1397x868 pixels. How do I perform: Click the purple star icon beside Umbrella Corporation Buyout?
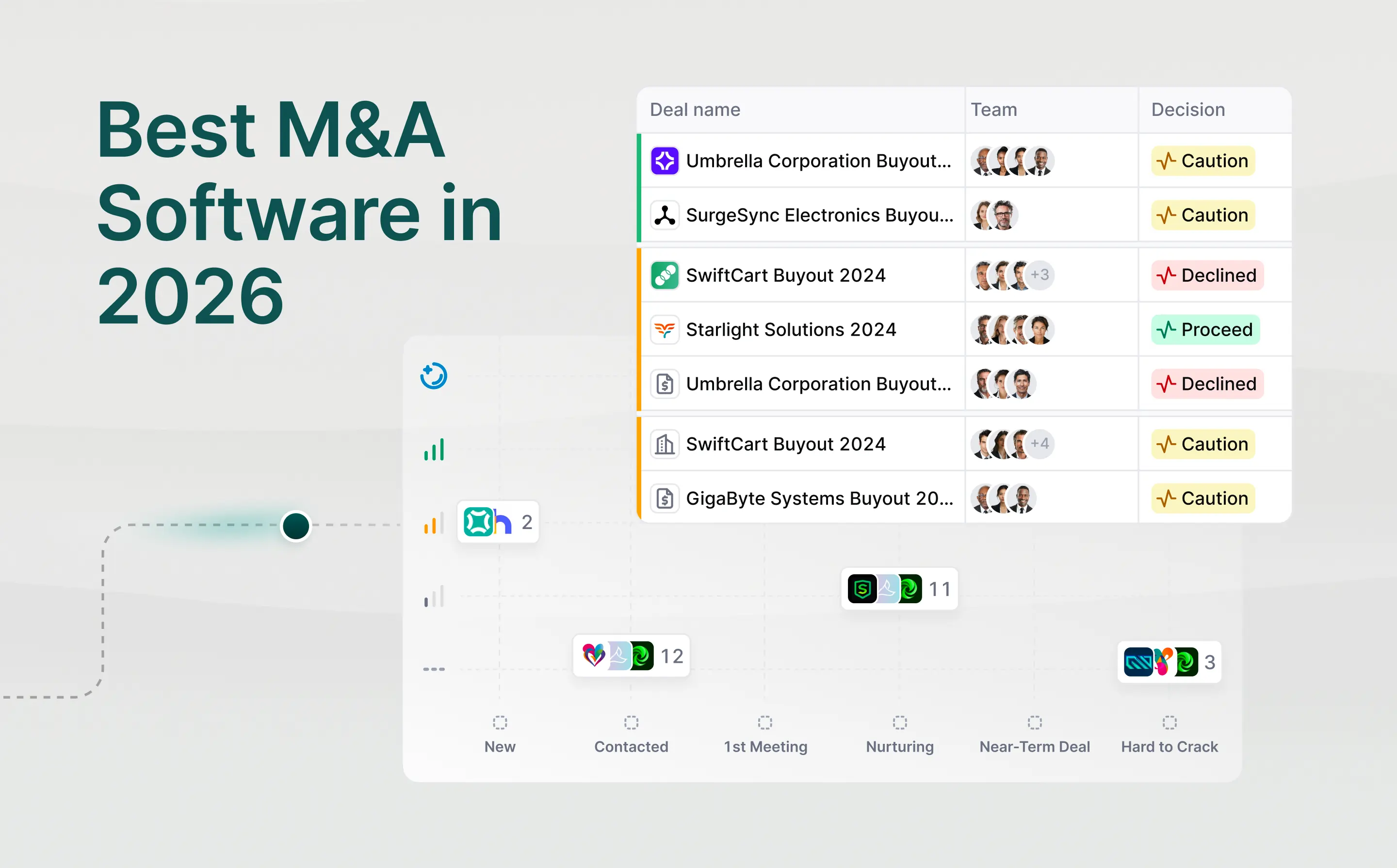[x=665, y=161]
